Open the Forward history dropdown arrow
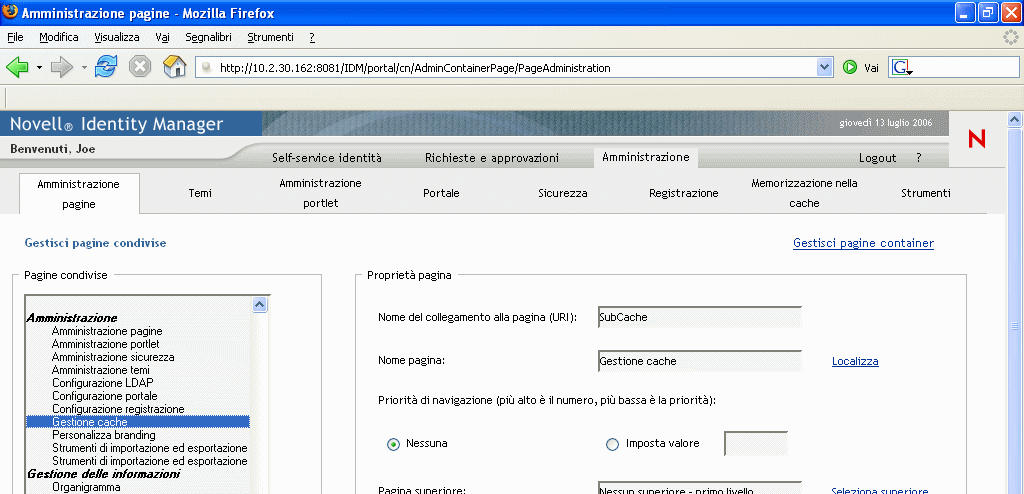1024x494 pixels. [84, 67]
